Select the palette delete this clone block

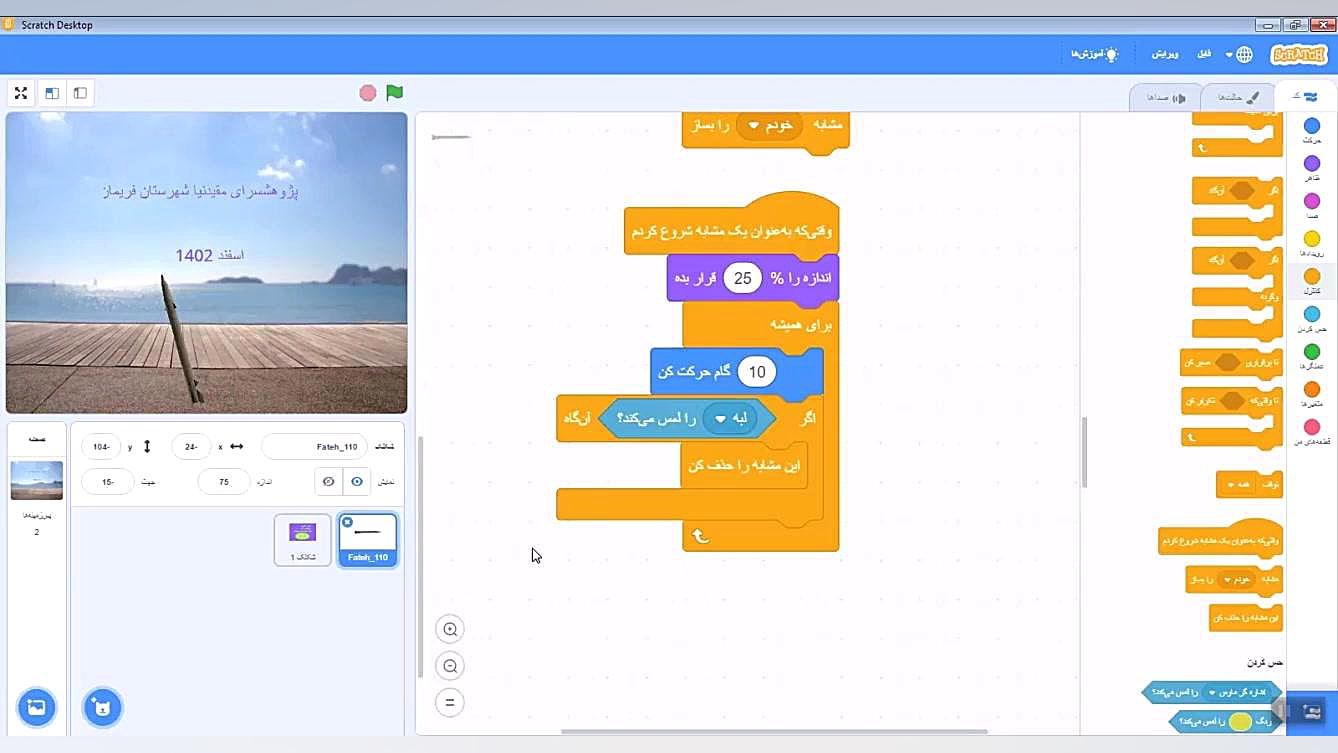[x=1245, y=618]
